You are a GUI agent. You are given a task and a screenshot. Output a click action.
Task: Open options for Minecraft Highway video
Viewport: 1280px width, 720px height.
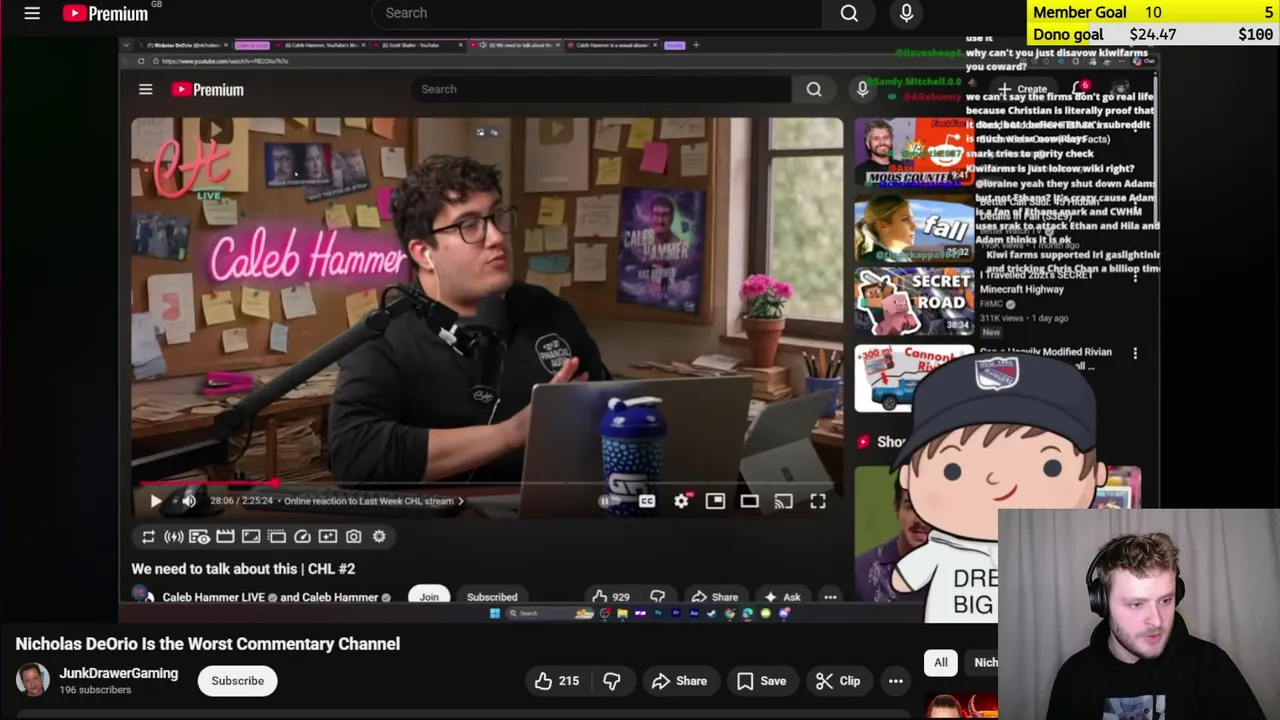1135,278
